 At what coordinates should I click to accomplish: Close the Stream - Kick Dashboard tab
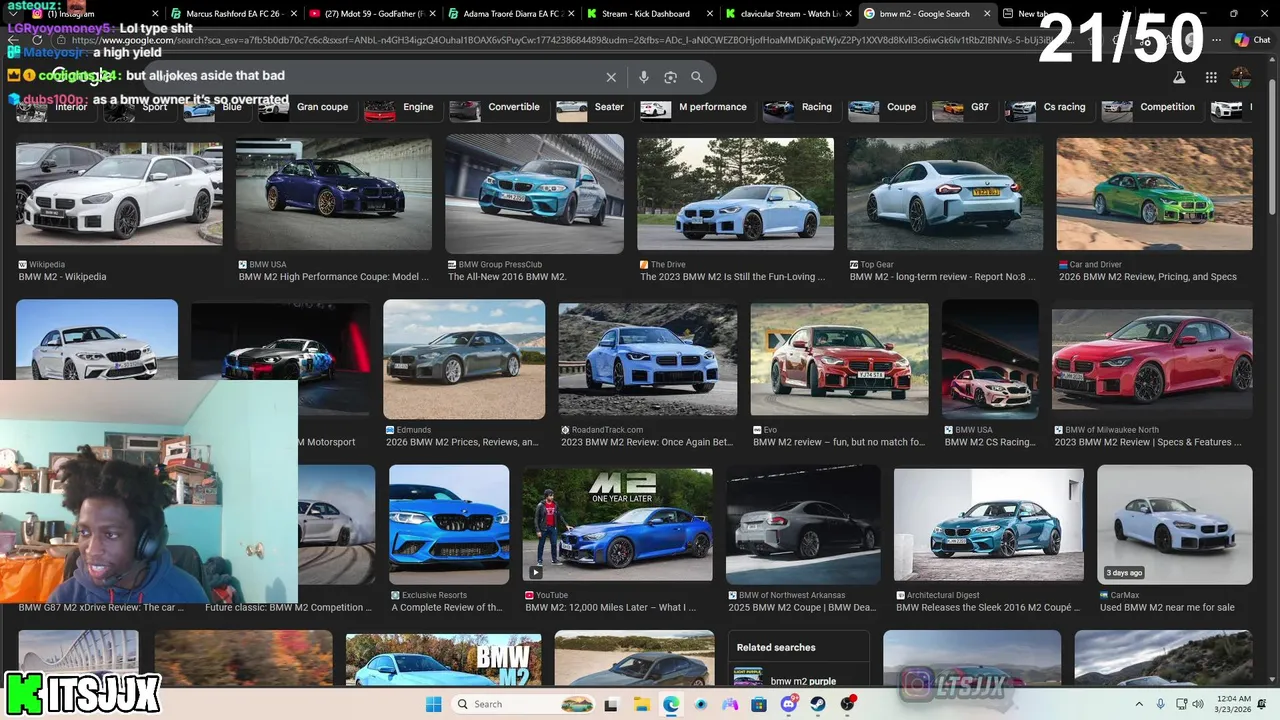coord(709,14)
